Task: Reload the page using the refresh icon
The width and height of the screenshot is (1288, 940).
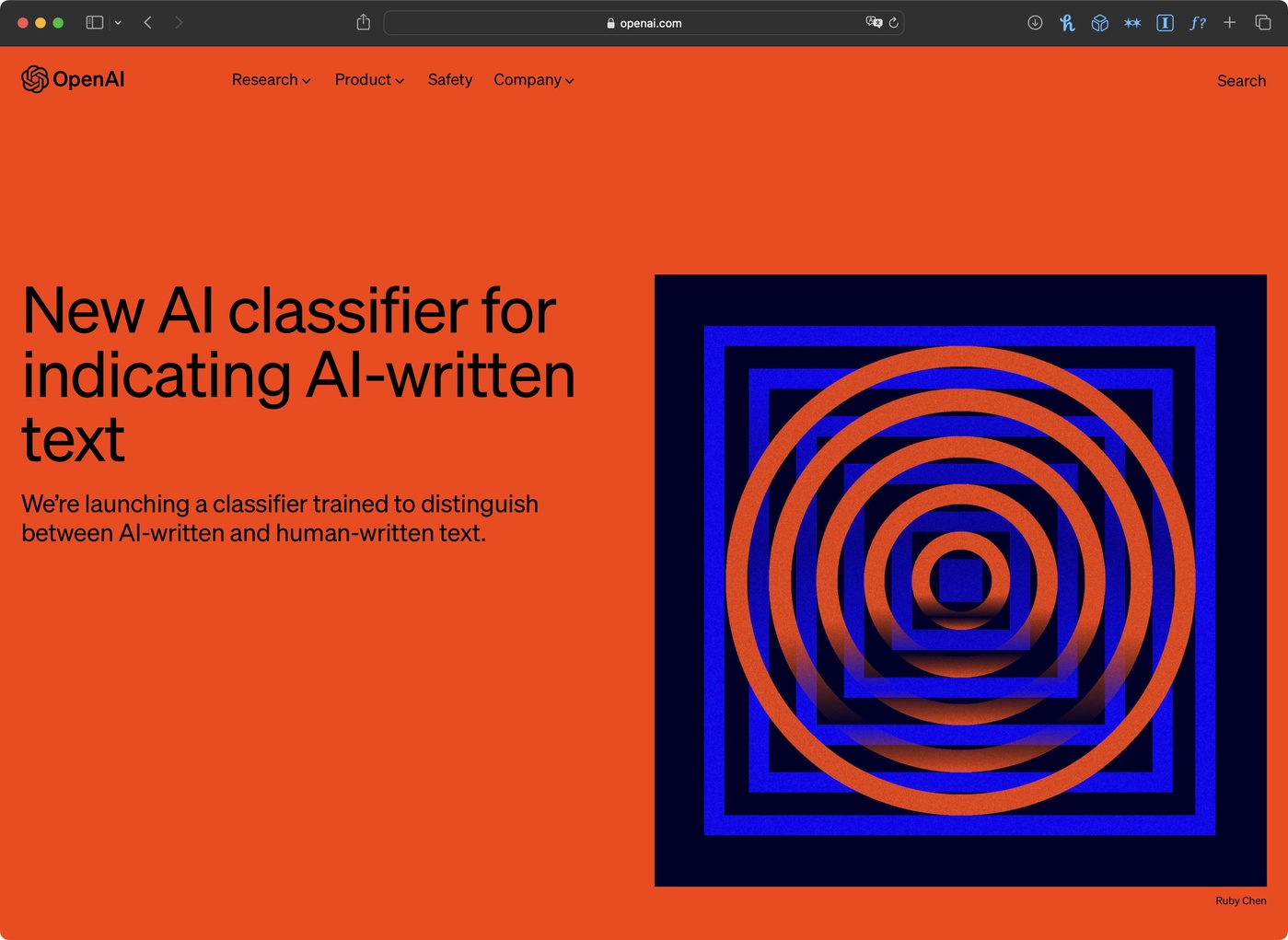Action: pyautogui.click(x=893, y=22)
